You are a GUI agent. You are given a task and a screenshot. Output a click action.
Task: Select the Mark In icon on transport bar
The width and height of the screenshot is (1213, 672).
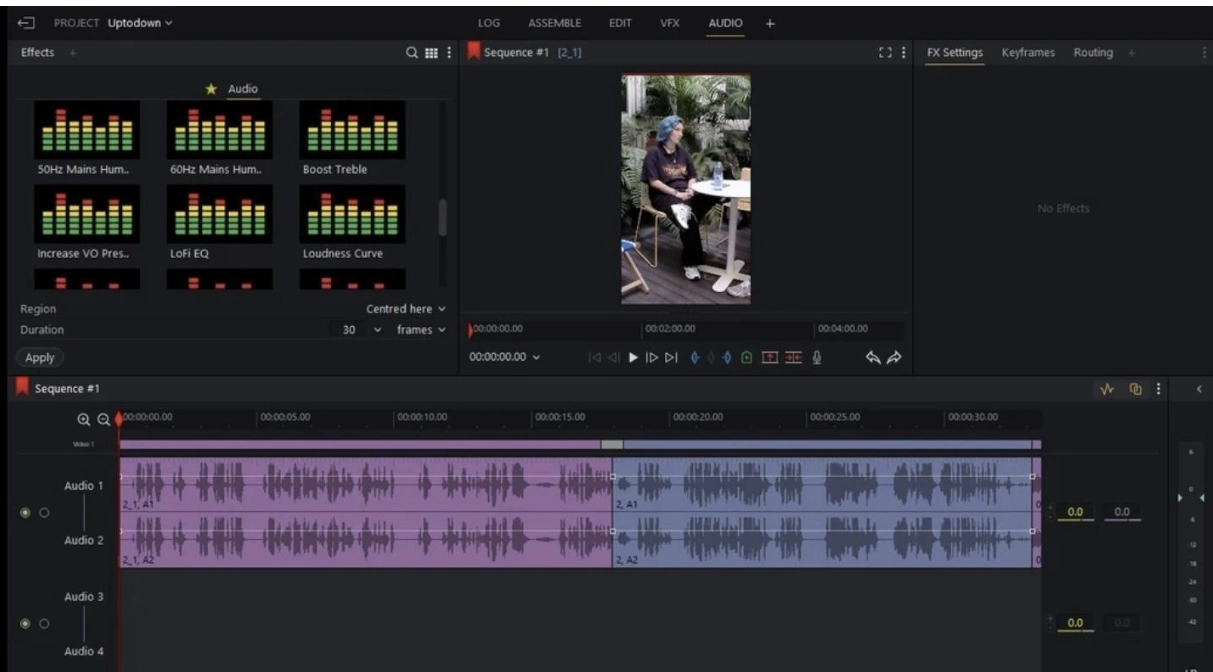coord(696,358)
